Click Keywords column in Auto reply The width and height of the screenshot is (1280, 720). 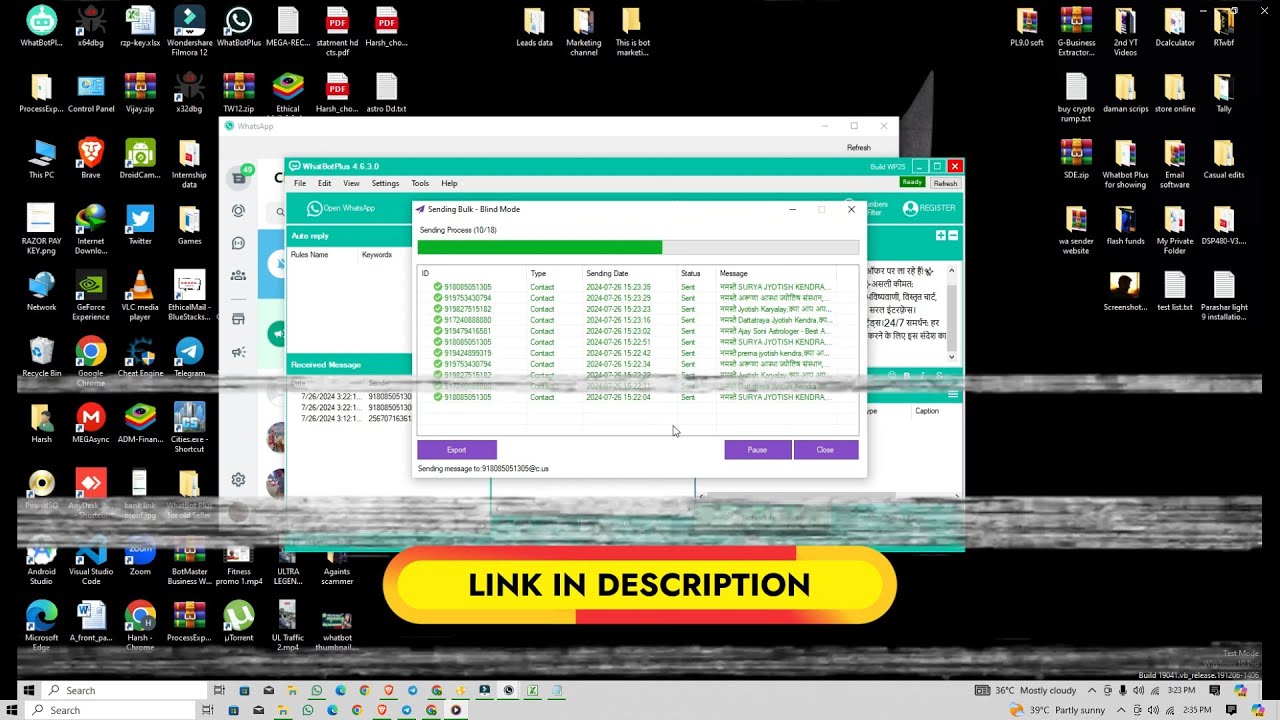(x=377, y=255)
